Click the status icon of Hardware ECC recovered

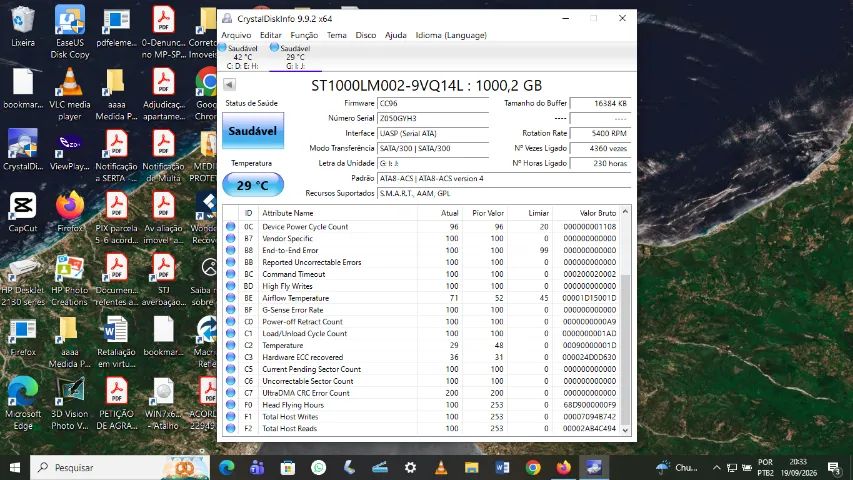pos(231,357)
